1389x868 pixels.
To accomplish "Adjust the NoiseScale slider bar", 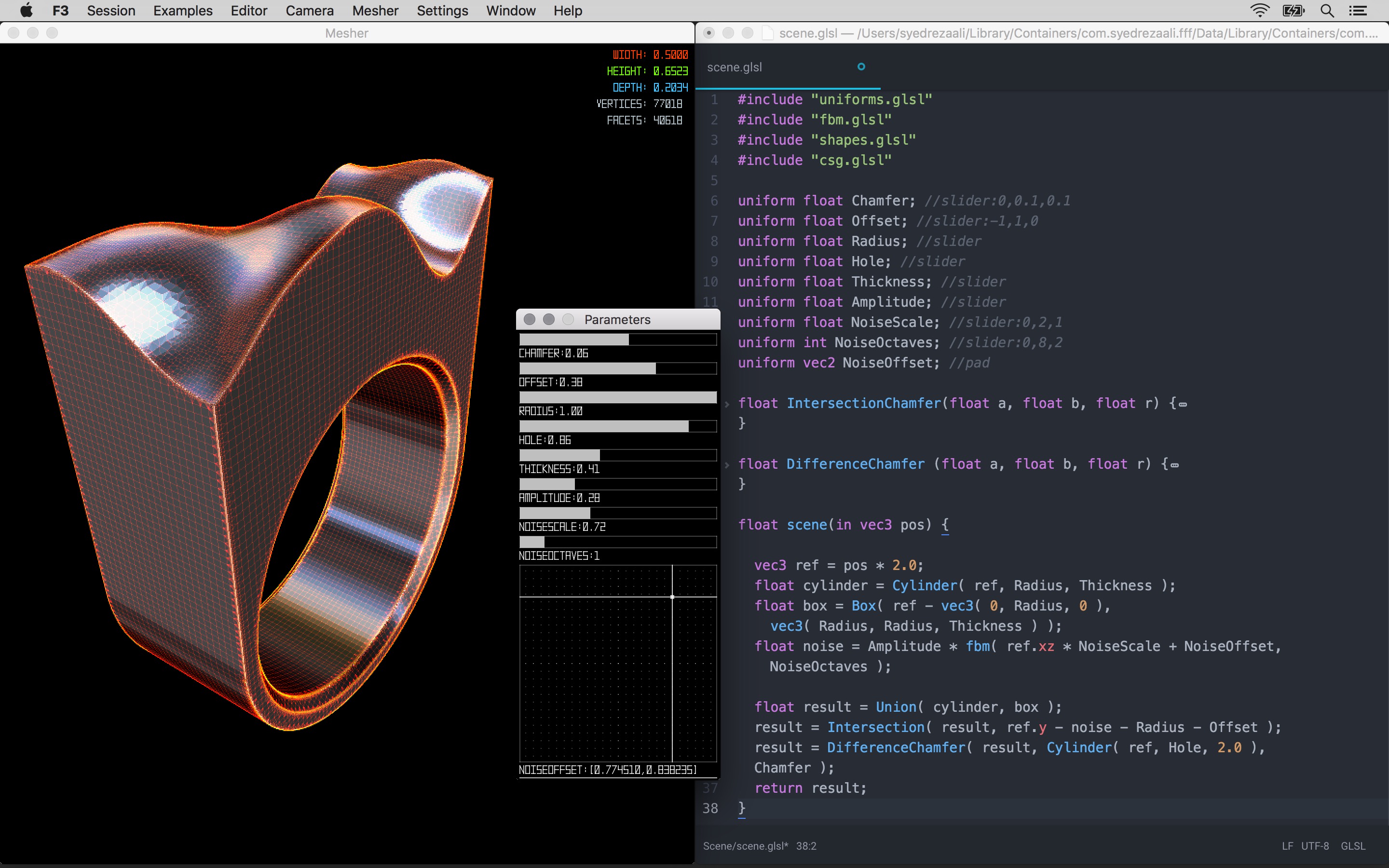I will pyautogui.click(x=618, y=513).
